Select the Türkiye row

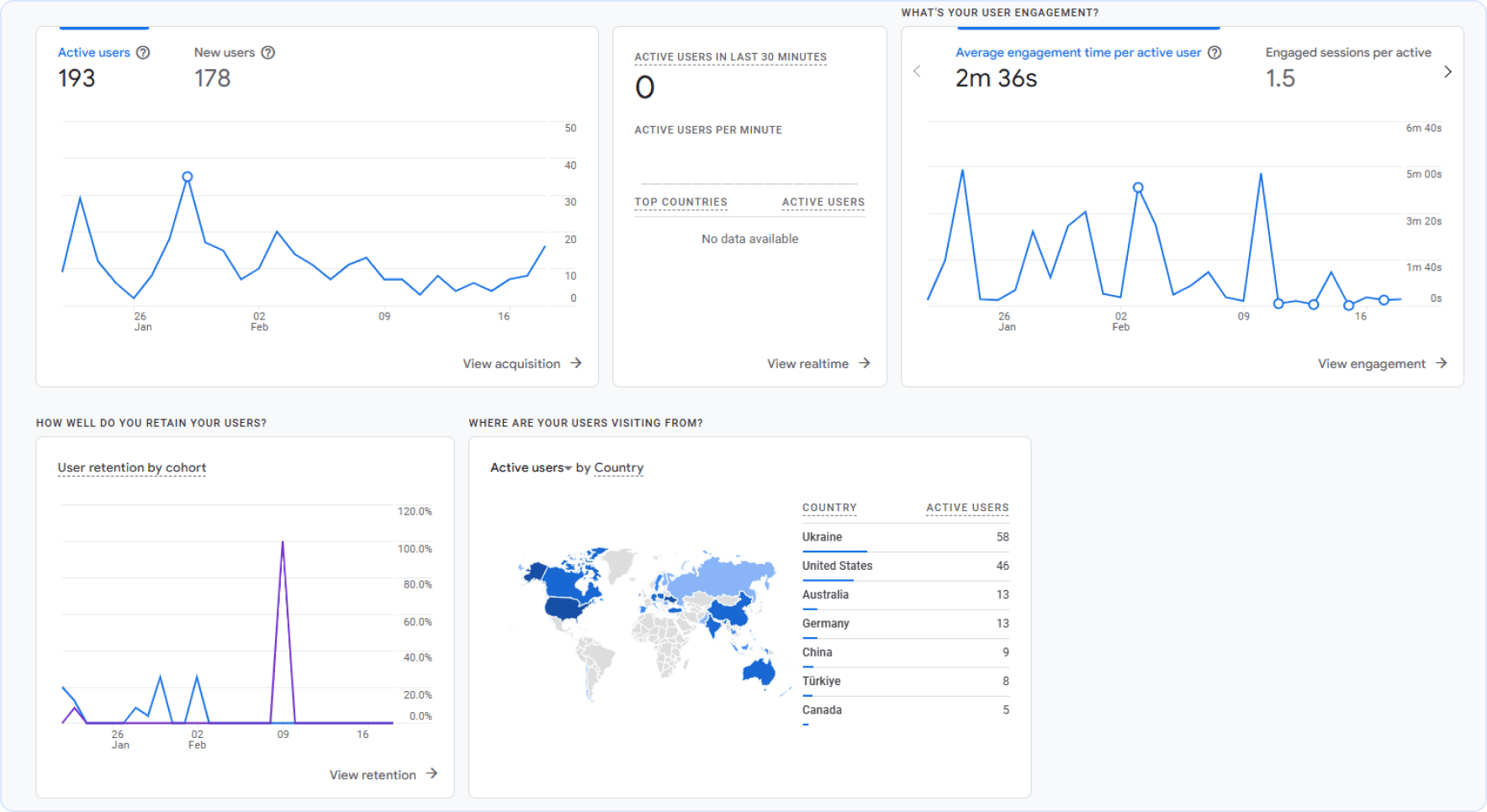(906, 681)
